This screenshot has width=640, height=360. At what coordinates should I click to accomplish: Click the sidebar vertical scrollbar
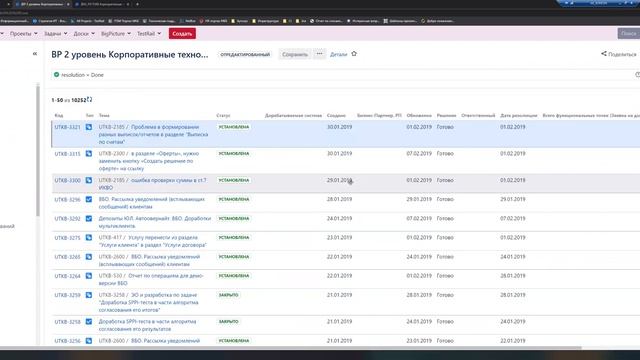pyautogui.click(x=38, y=151)
